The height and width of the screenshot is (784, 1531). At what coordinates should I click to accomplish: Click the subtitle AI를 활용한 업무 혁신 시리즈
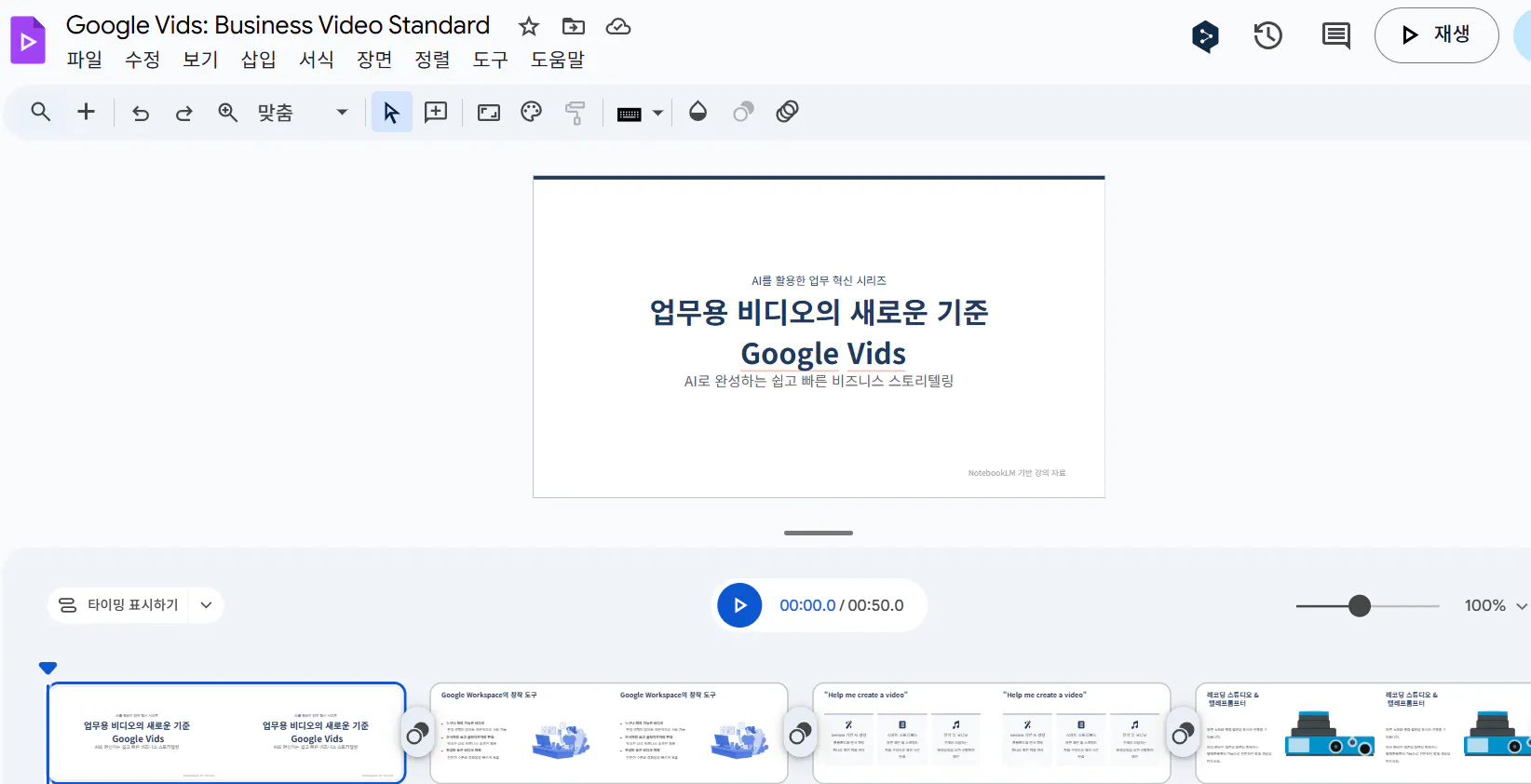819,280
